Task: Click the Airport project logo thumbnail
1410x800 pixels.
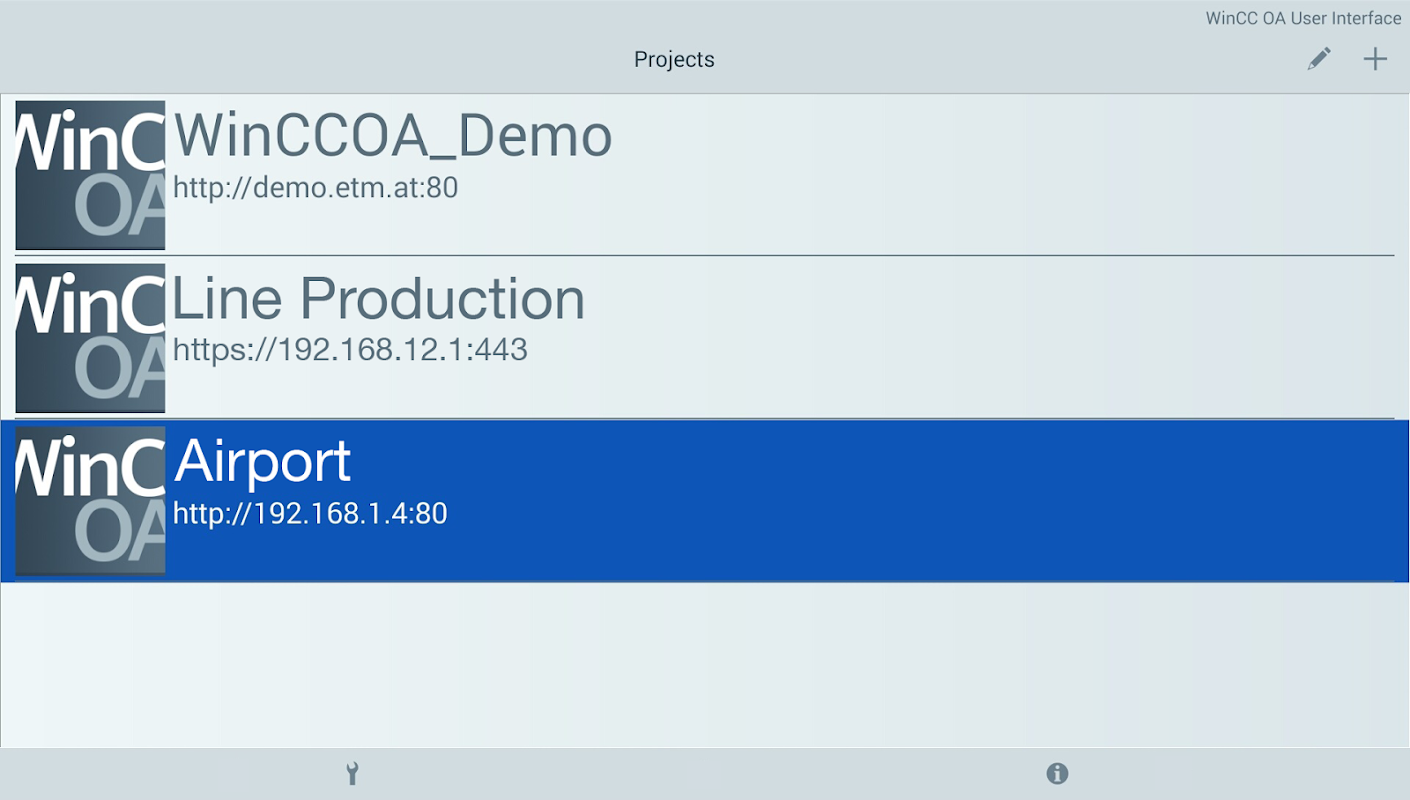Action: click(x=90, y=501)
